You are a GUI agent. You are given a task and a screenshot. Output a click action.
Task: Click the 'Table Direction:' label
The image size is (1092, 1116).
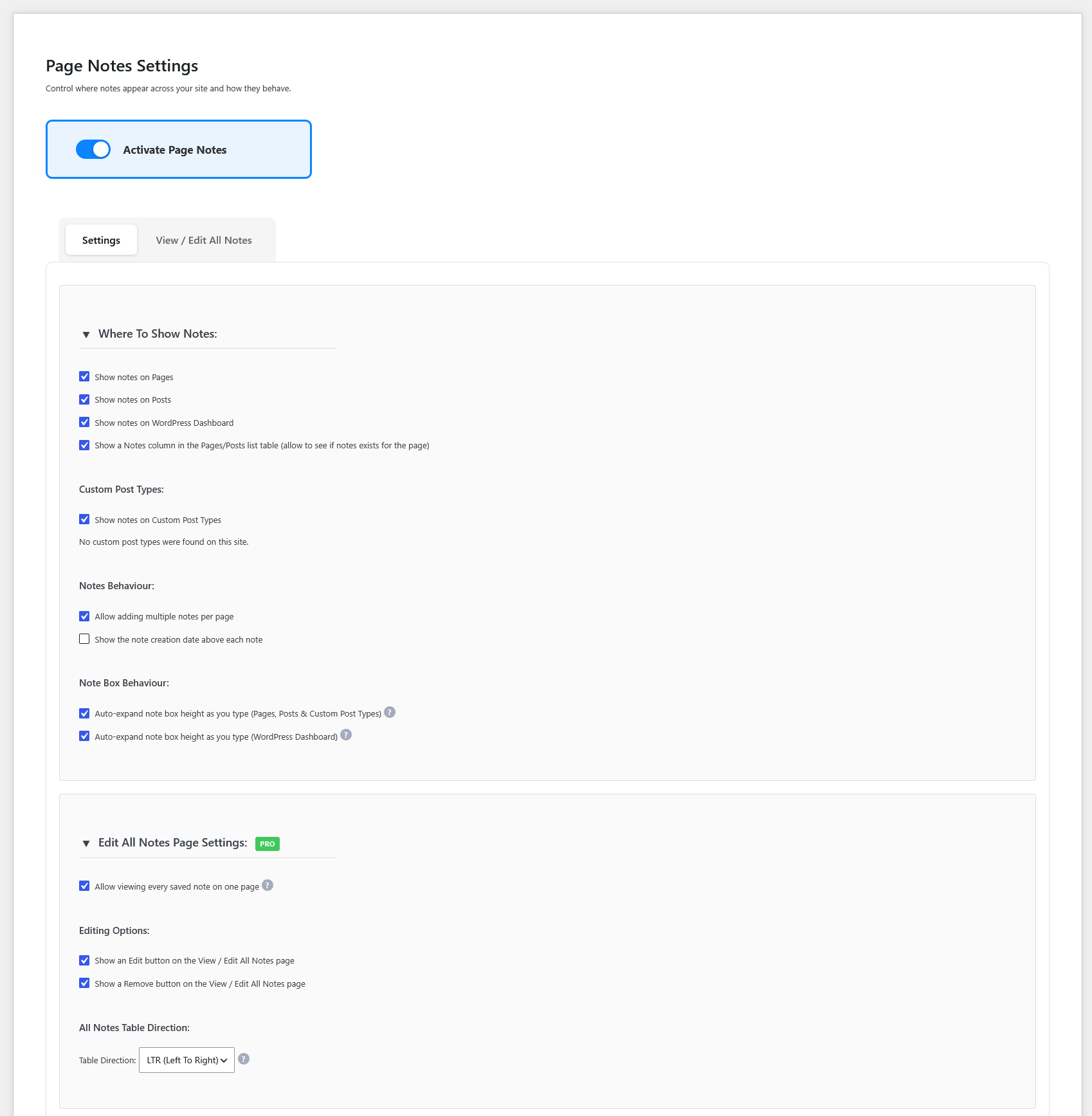coord(107,1061)
